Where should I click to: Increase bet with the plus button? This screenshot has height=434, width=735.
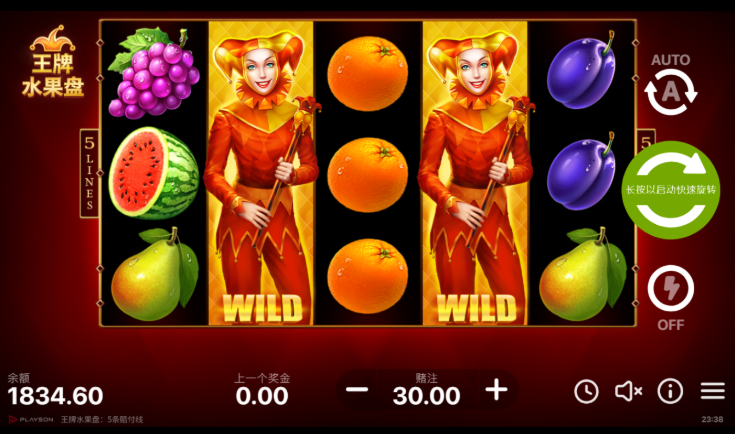tap(496, 389)
